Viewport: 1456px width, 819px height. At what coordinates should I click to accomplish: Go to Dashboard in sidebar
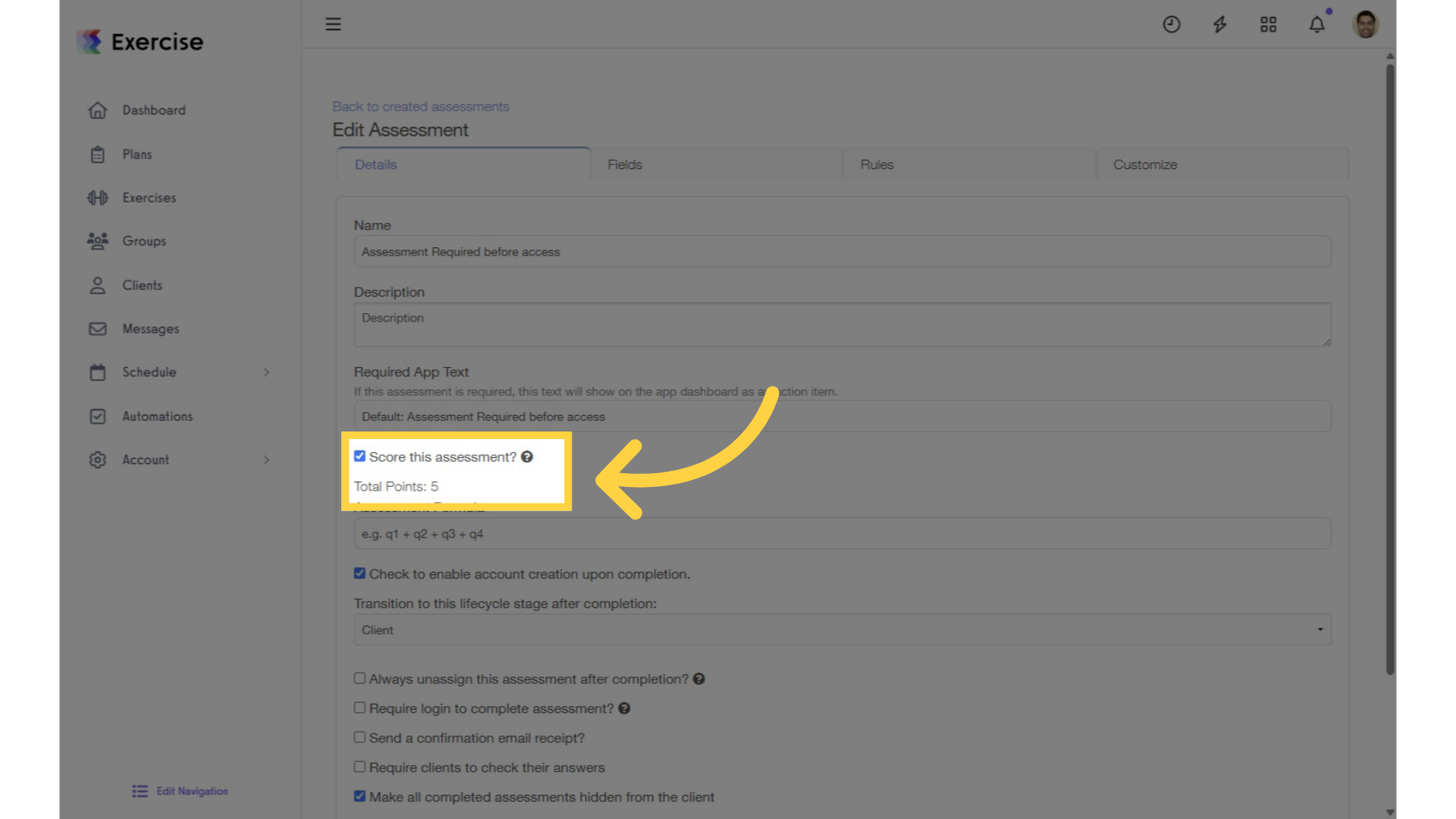point(154,110)
